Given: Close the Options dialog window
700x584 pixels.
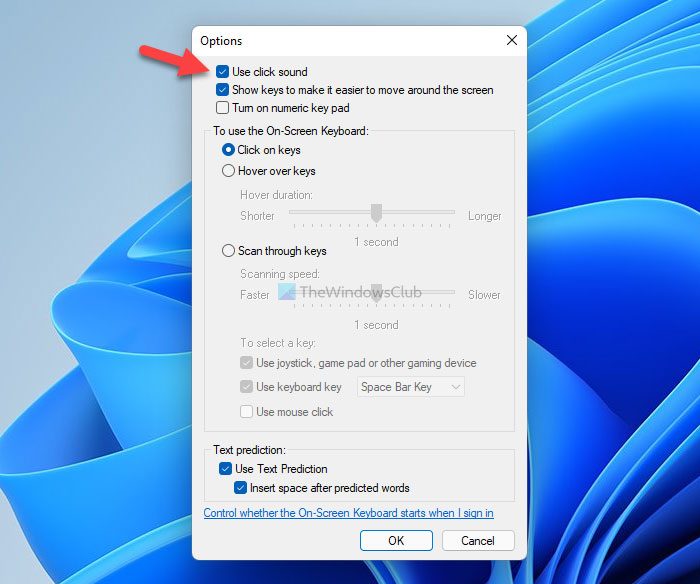Looking at the screenshot, I should (512, 40).
